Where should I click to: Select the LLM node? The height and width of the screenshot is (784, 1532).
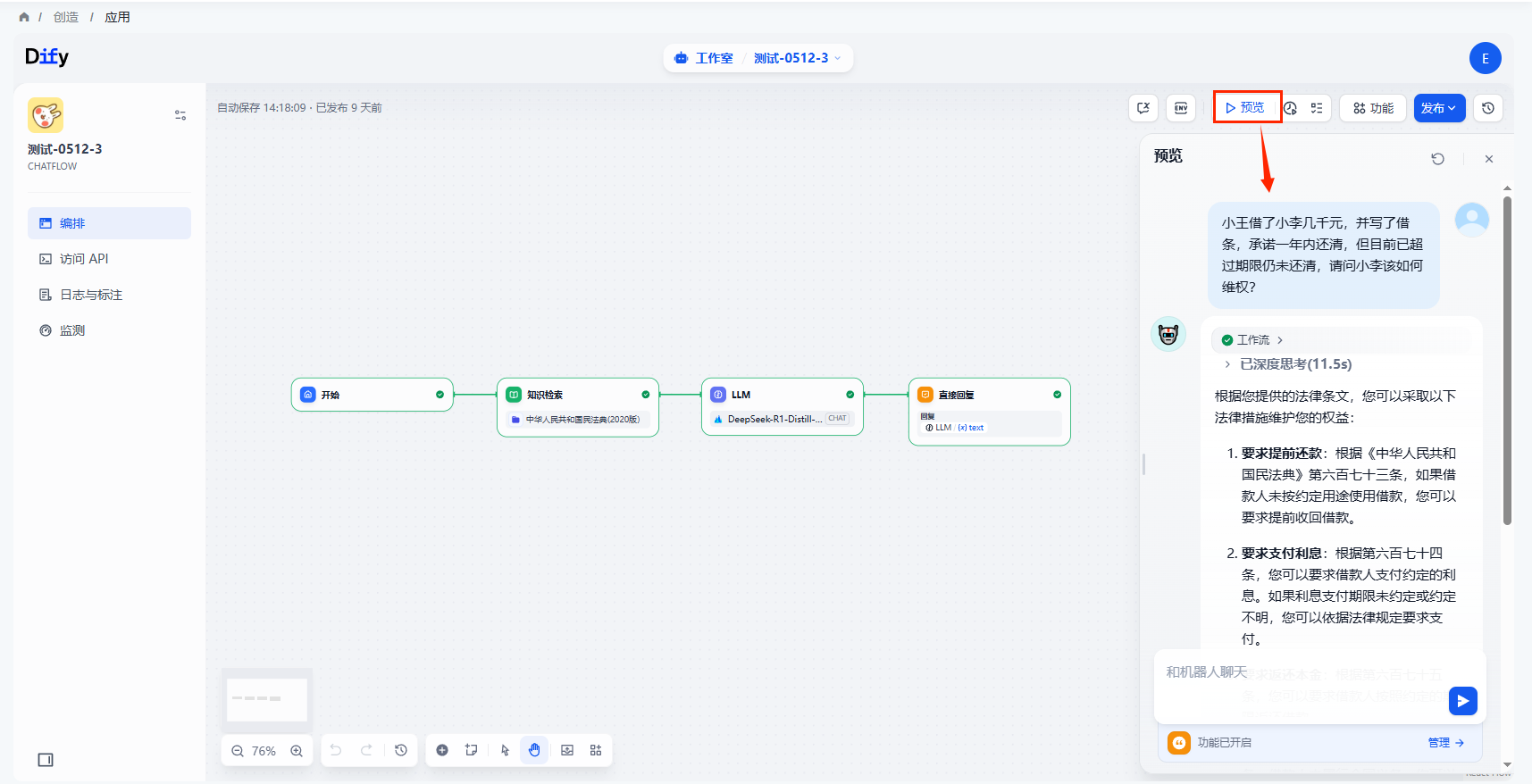tap(783, 406)
